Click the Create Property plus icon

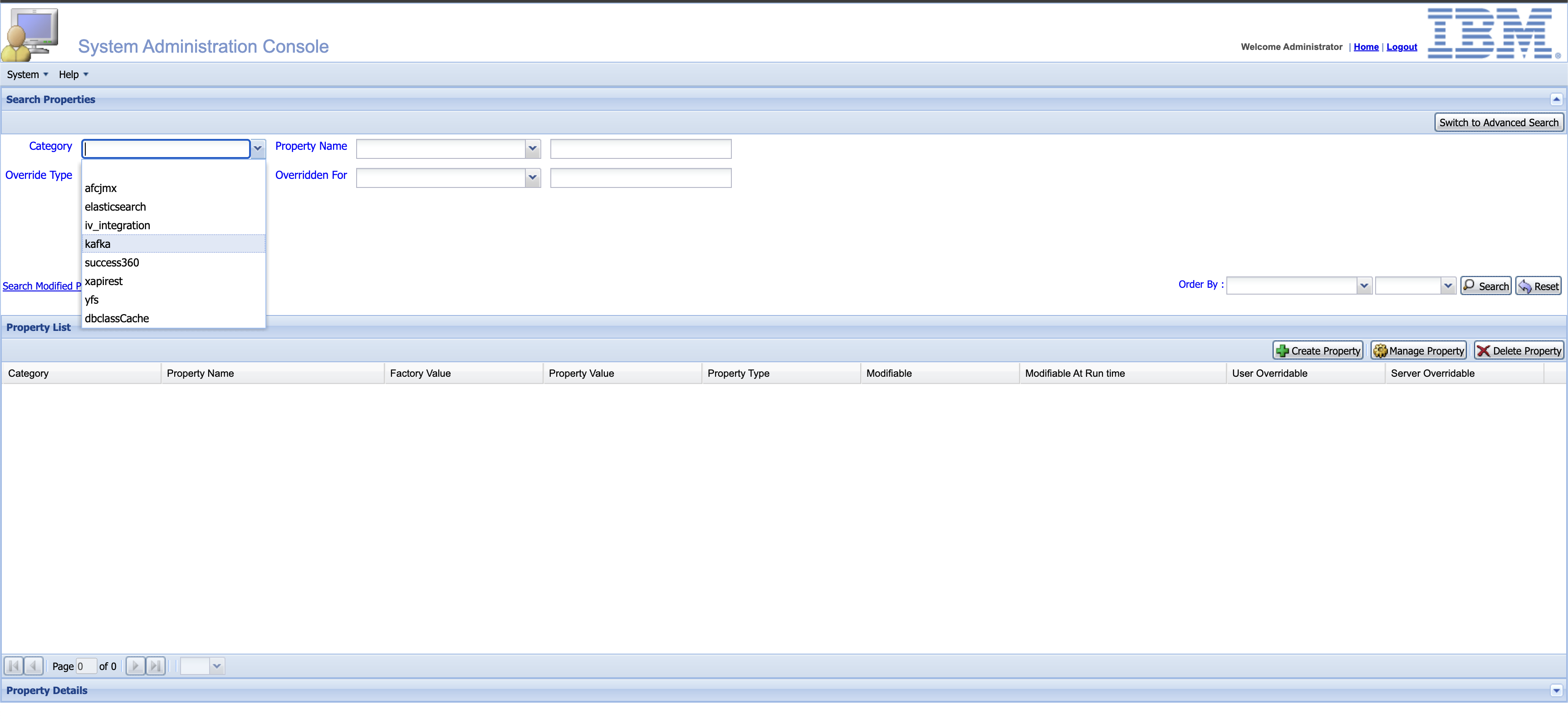click(1283, 350)
